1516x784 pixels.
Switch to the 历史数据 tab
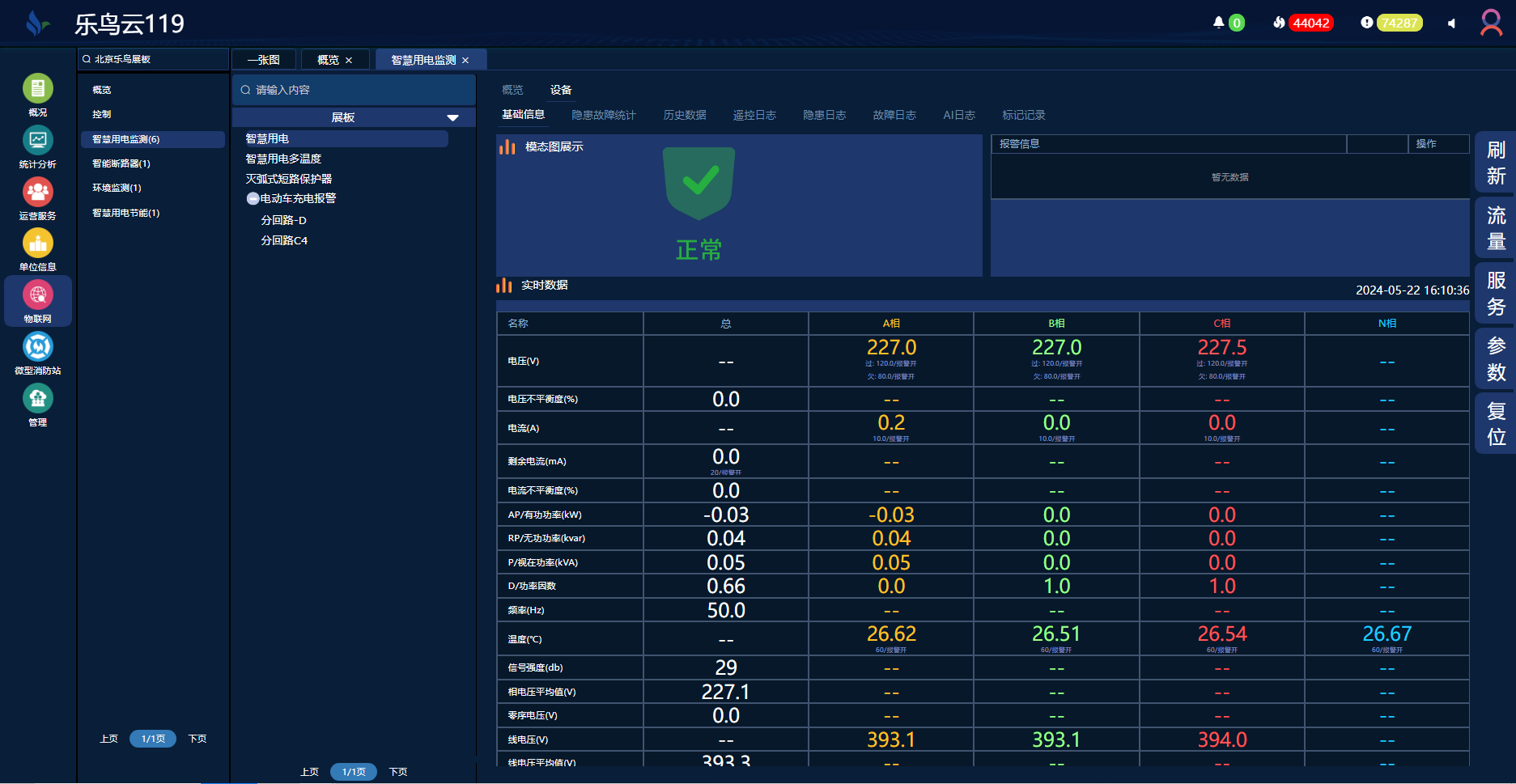684,115
